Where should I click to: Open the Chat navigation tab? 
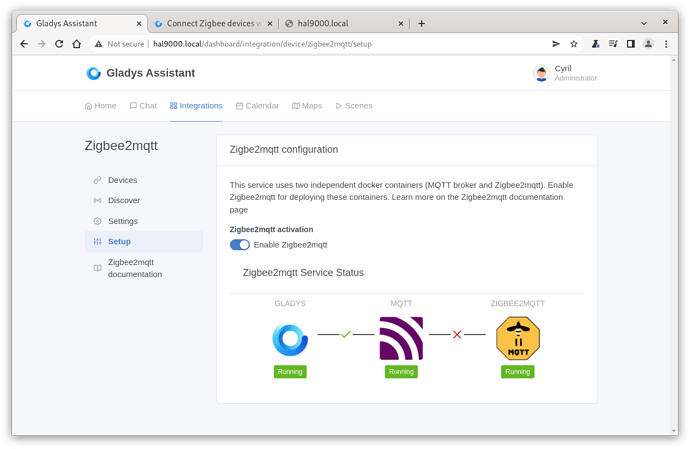143,106
